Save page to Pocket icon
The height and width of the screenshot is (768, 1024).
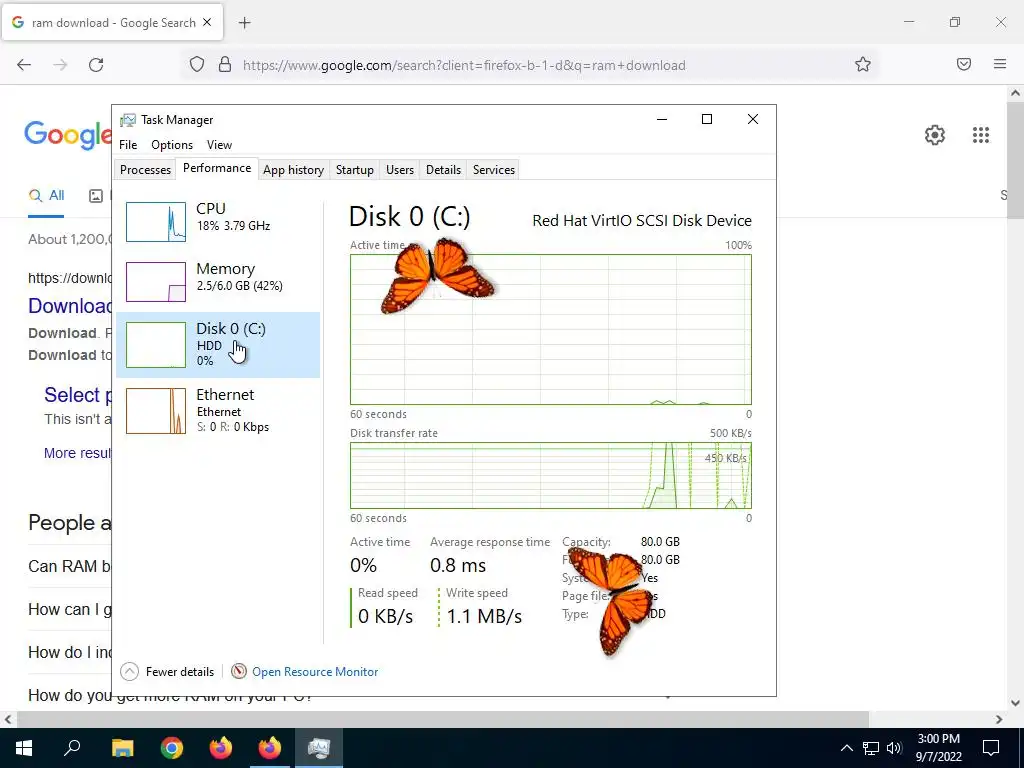964,64
